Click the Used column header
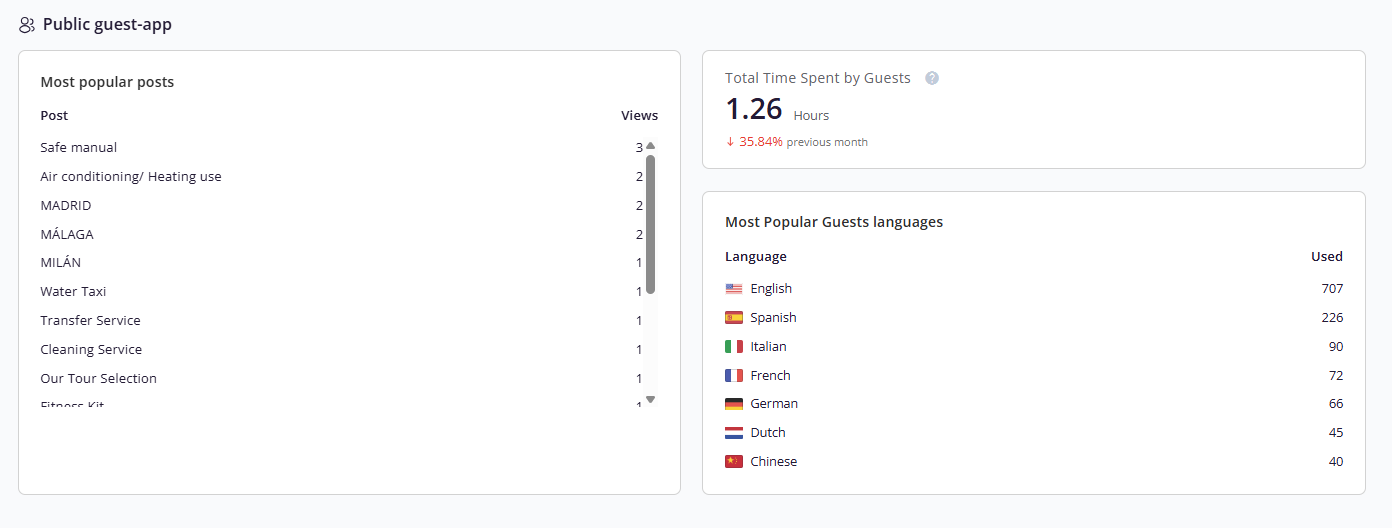This screenshot has width=1392, height=528. click(1327, 256)
